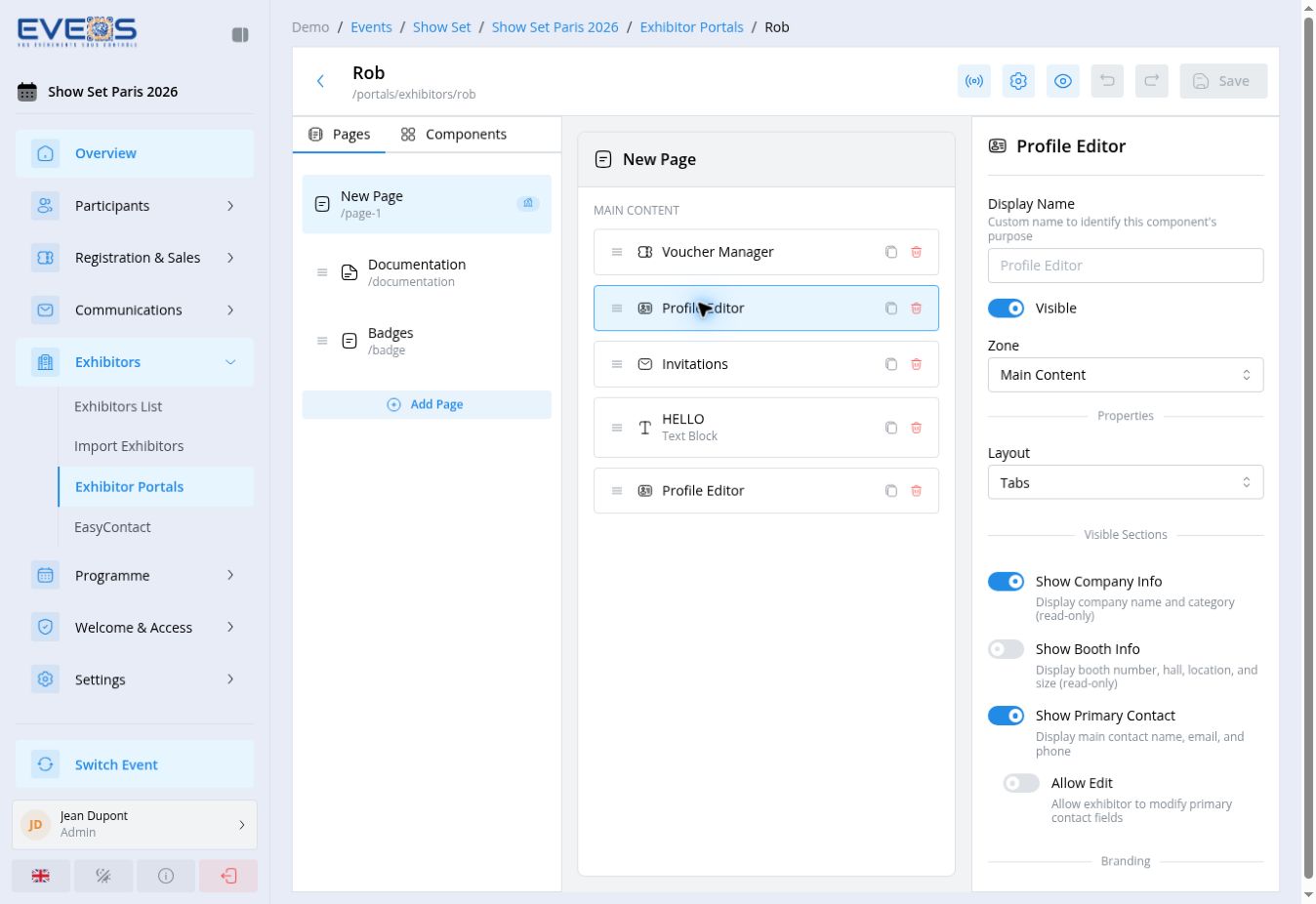Click the back arrow beside Rob

[x=320, y=81]
